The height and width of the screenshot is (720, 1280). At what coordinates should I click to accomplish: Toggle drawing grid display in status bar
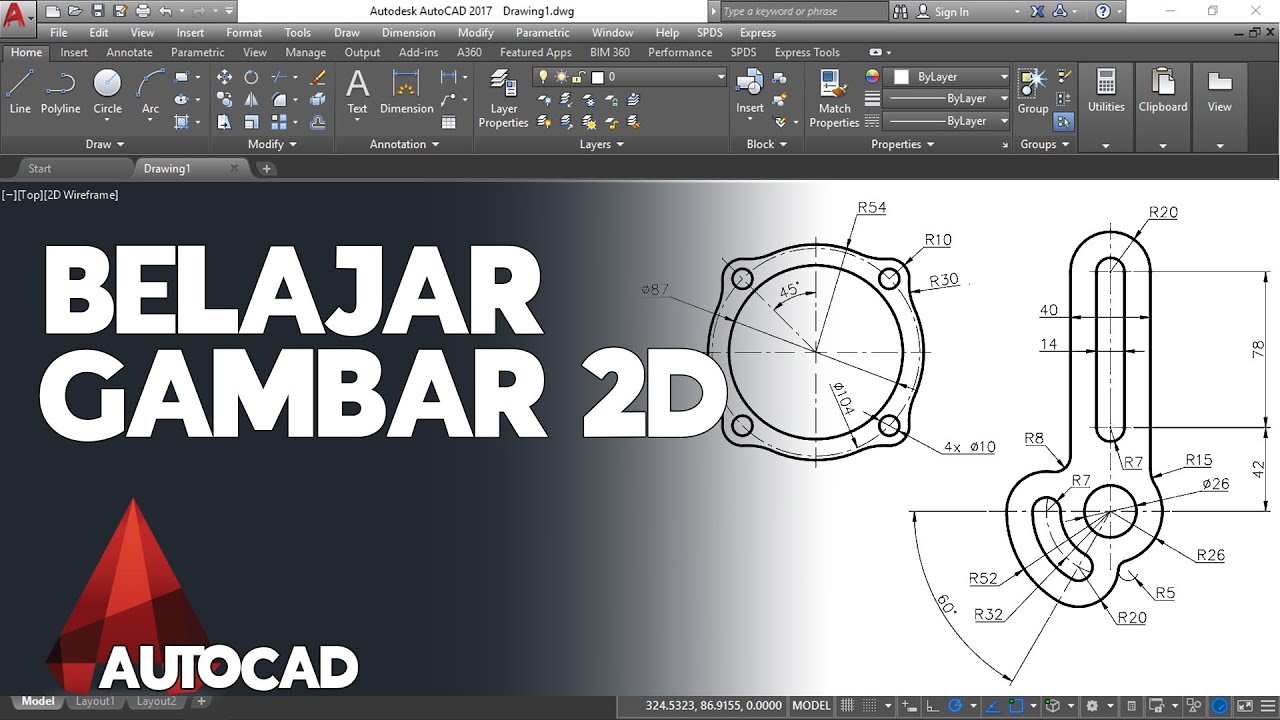tap(848, 705)
